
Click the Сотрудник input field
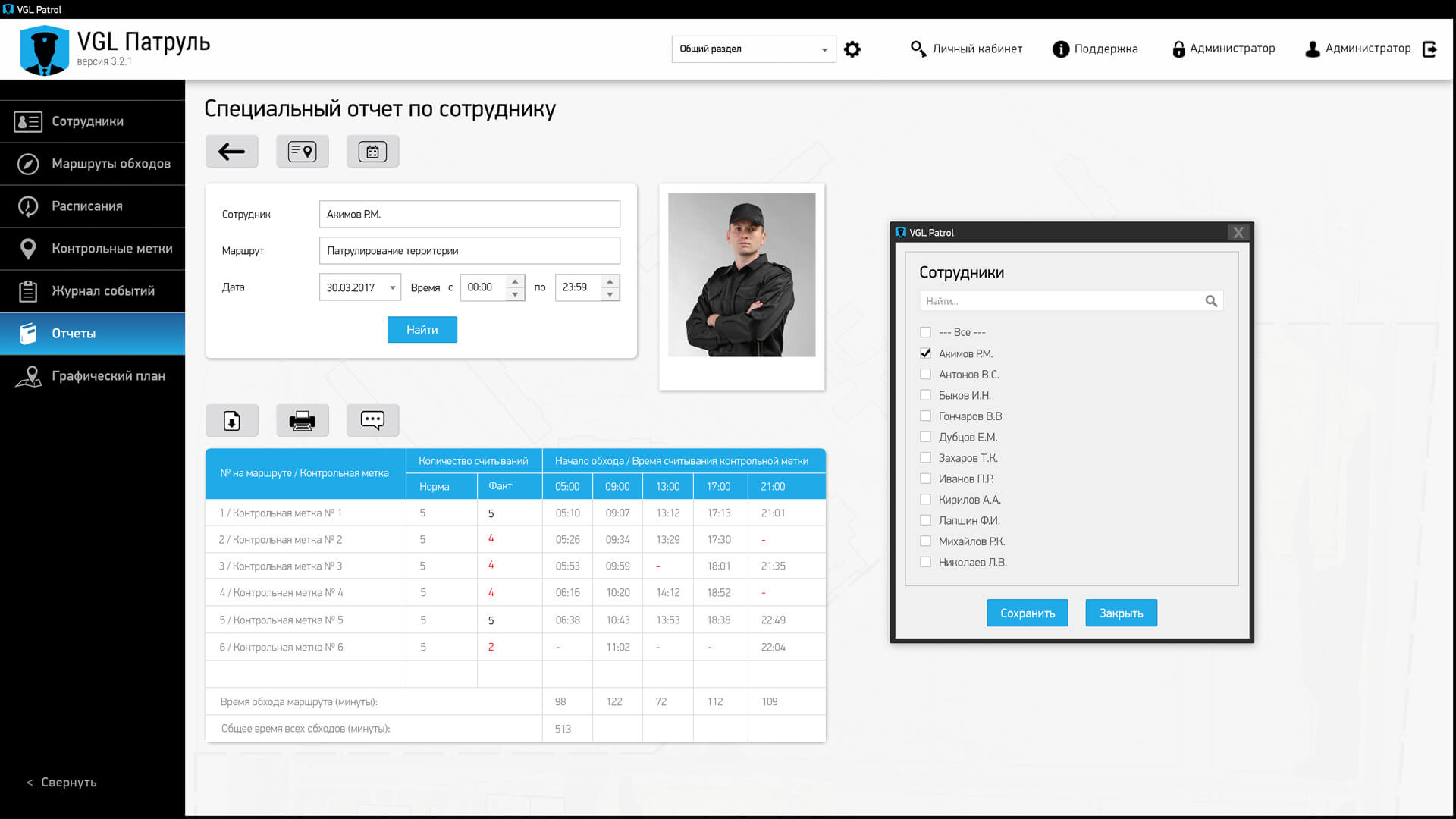click(x=469, y=215)
